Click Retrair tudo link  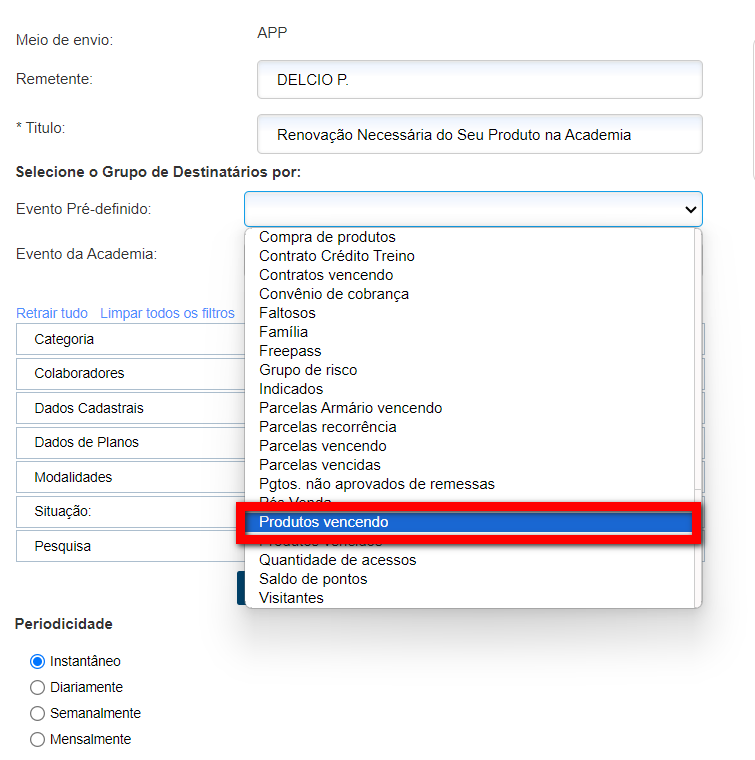pyautogui.click(x=52, y=313)
